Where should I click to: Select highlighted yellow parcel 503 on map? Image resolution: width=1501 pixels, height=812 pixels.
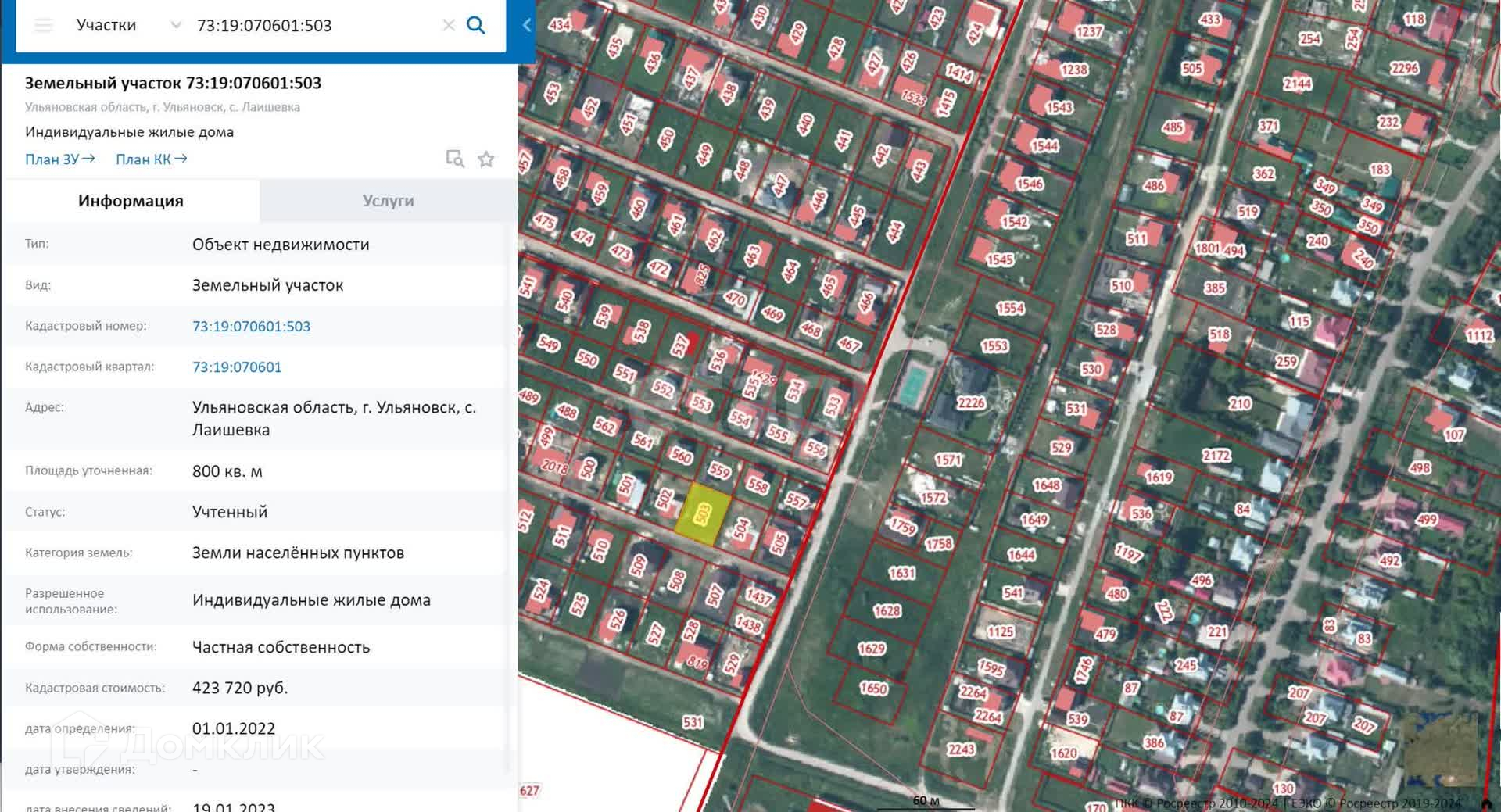[704, 513]
